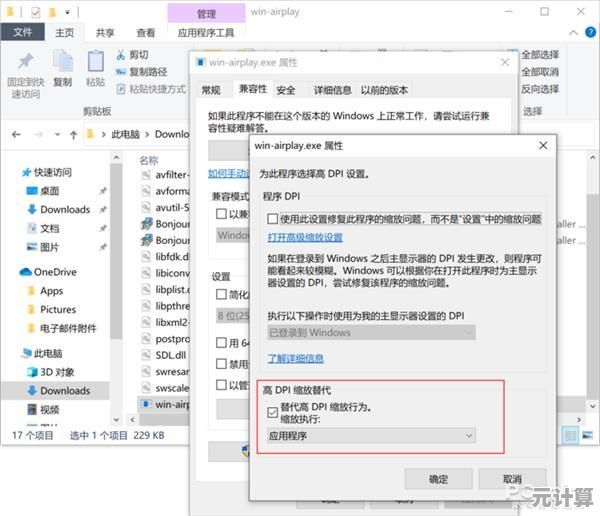
Task: Click navigation pane vertical scrollbar
Action: pyautogui.click(x=116, y=251)
